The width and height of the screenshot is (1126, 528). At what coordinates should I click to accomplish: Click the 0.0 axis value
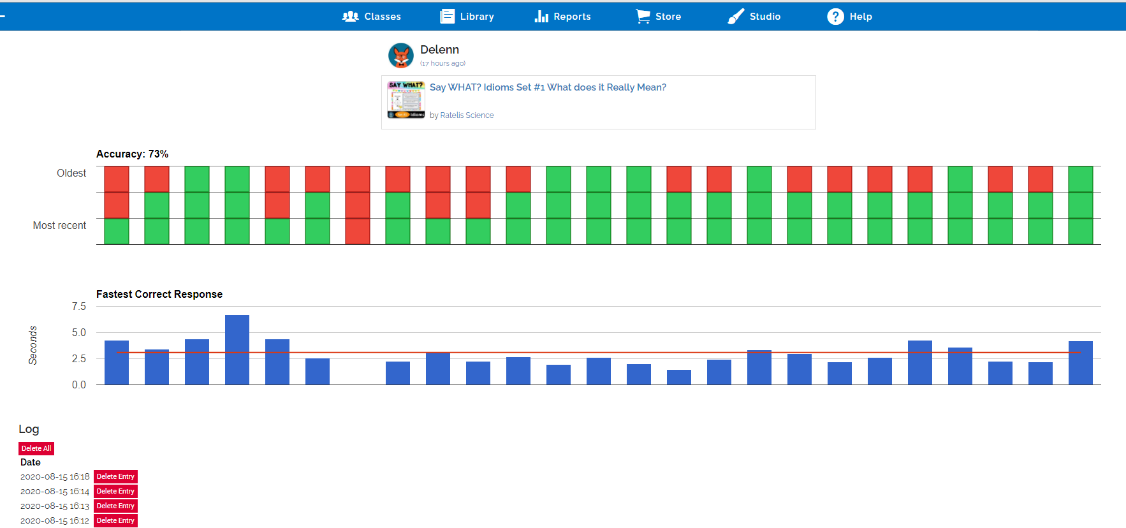coord(78,384)
